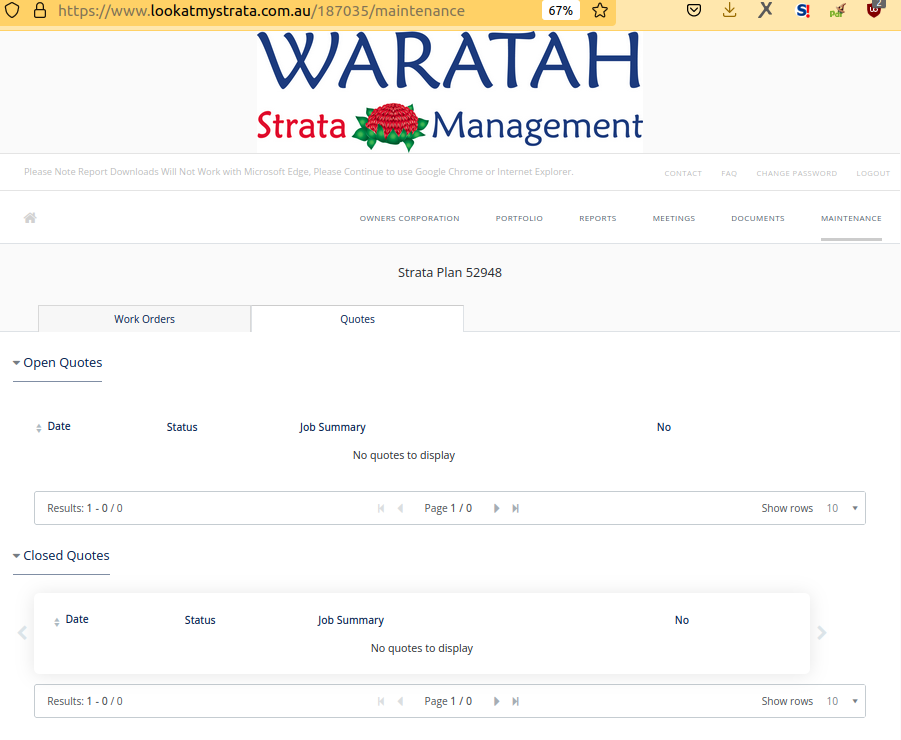The height and width of the screenshot is (740, 901).
Task: Click Status column header in Open Quotes
Action: (x=182, y=427)
